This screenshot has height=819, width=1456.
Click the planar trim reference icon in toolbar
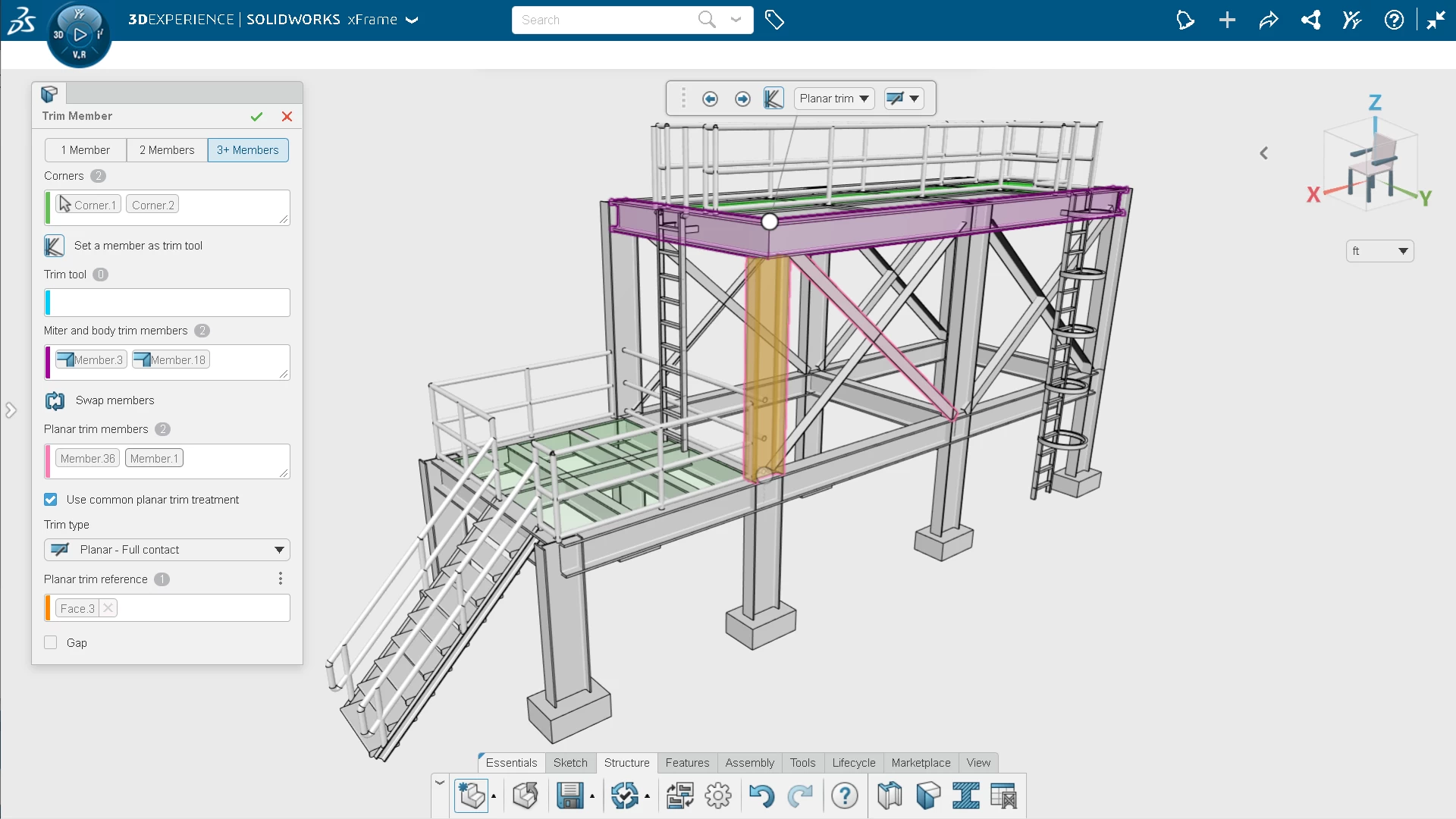point(895,98)
